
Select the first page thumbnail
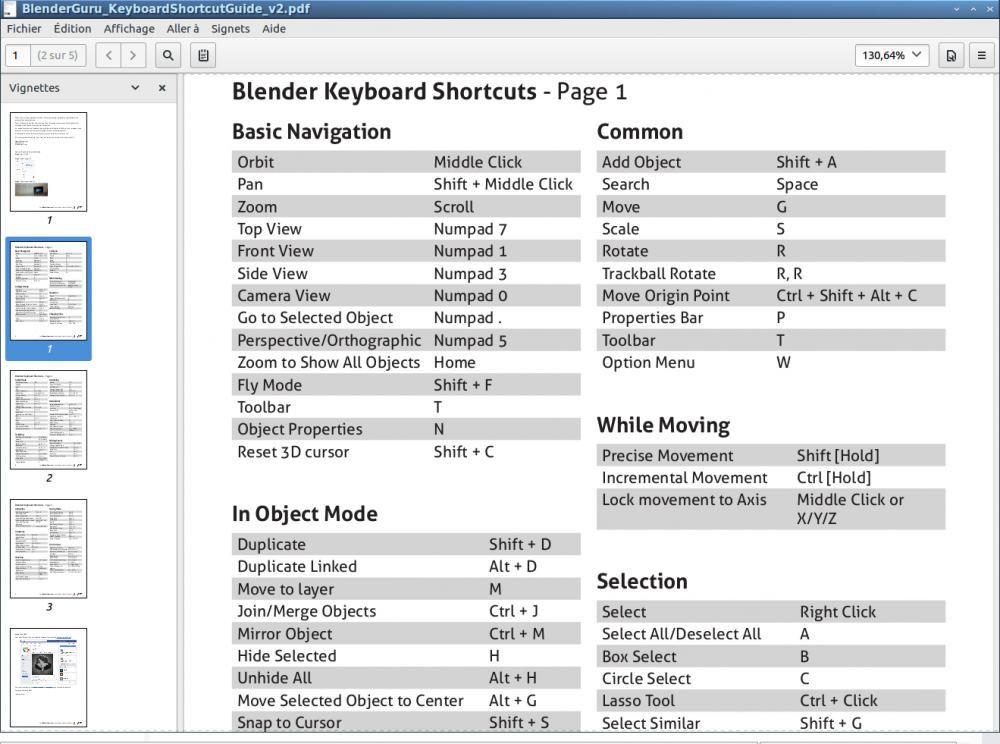click(x=48, y=162)
